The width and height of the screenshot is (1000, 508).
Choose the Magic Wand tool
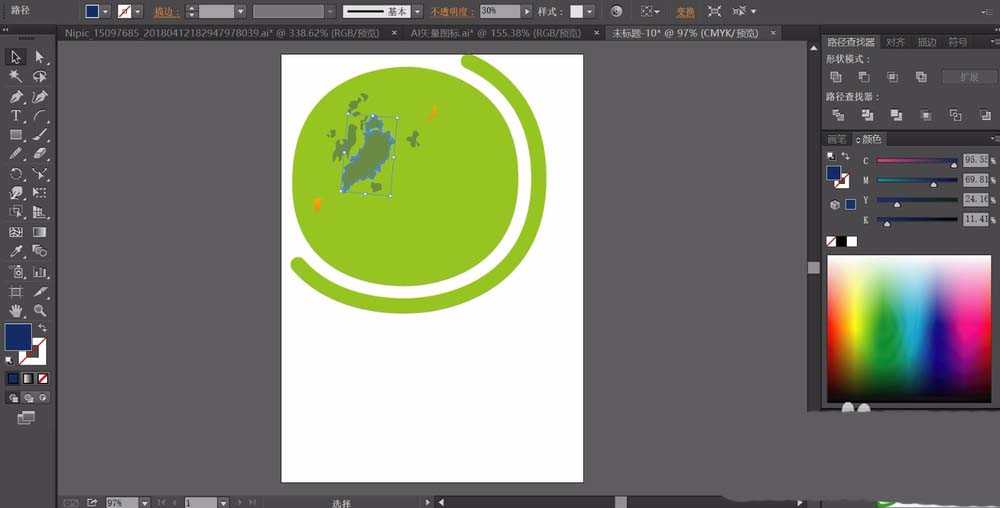tap(16, 77)
